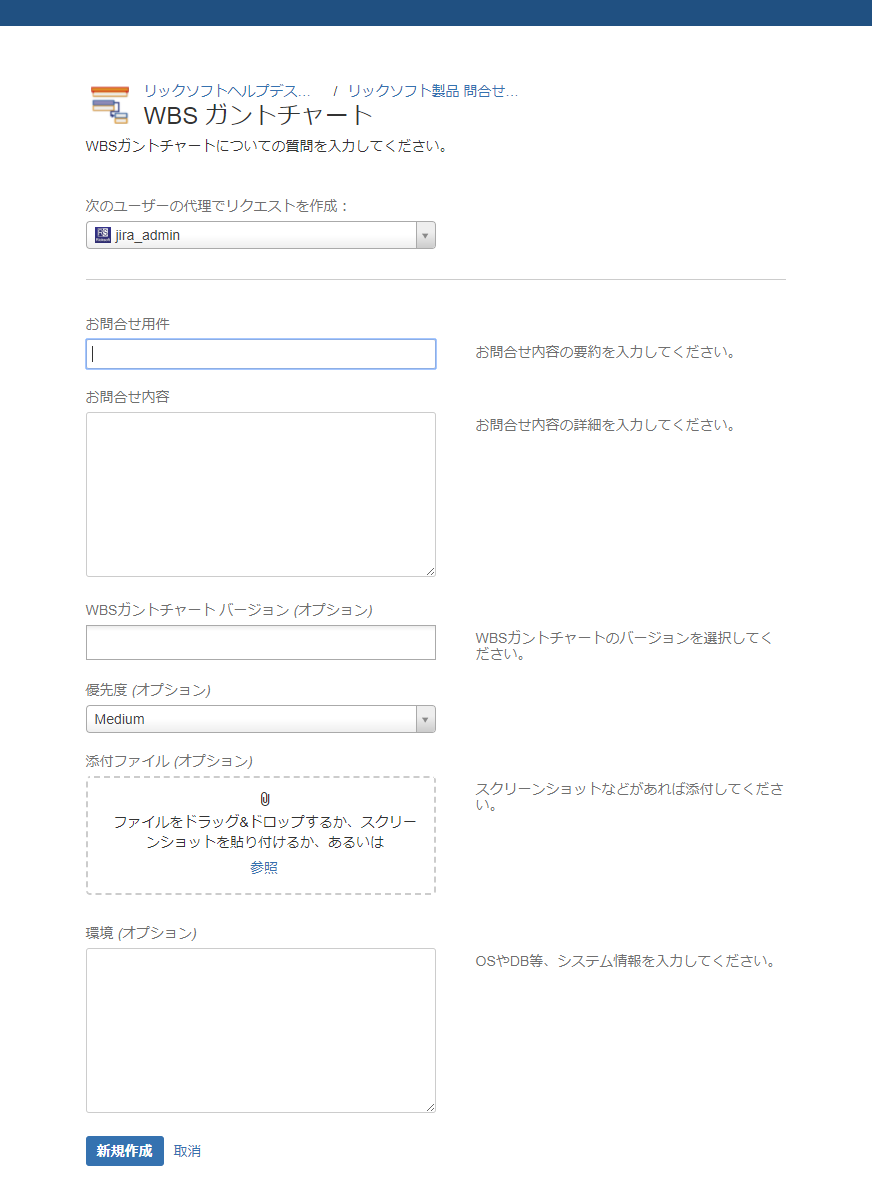
Task: Click the file drag-and-drop attachment area text
Action: [265, 832]
